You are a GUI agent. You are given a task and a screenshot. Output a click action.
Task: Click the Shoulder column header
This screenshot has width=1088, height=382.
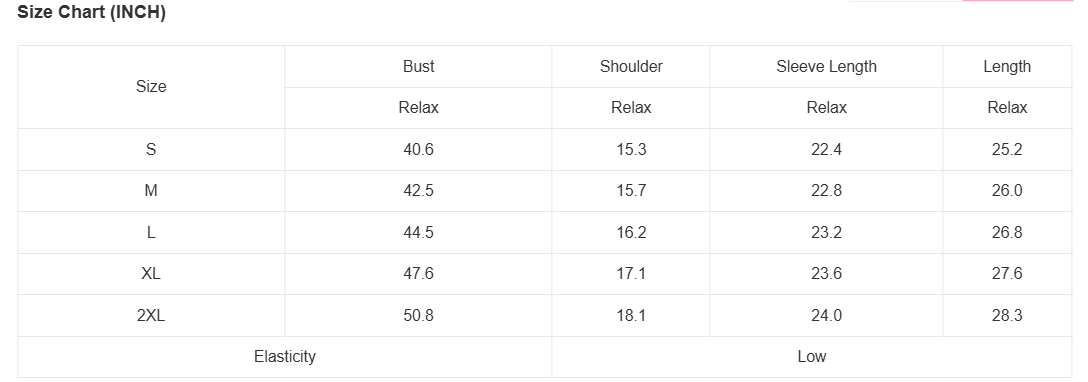pyautogui.click(x=631, y=67)
